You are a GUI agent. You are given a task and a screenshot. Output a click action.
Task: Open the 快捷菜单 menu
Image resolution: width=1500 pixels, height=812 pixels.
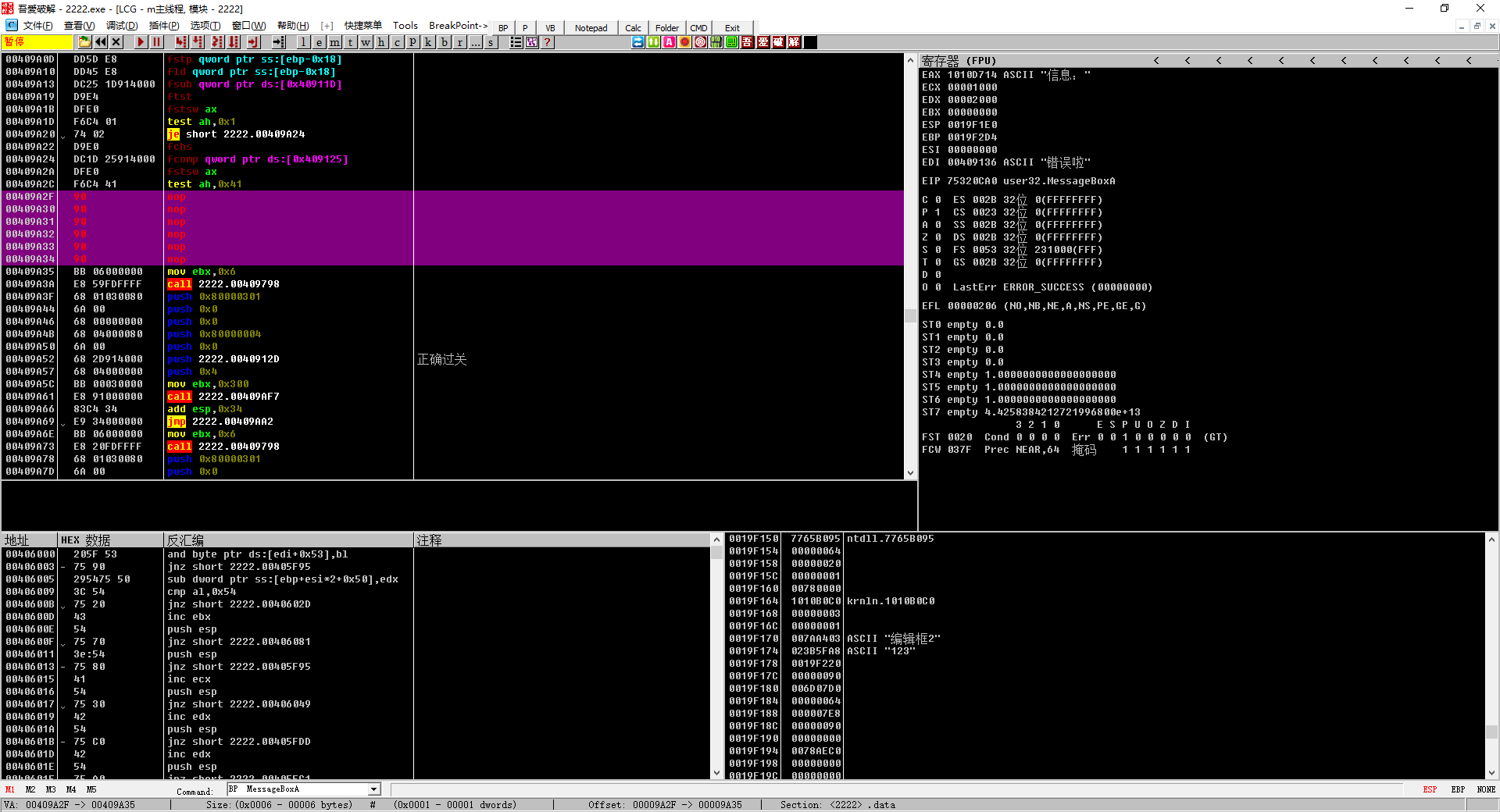363,26
